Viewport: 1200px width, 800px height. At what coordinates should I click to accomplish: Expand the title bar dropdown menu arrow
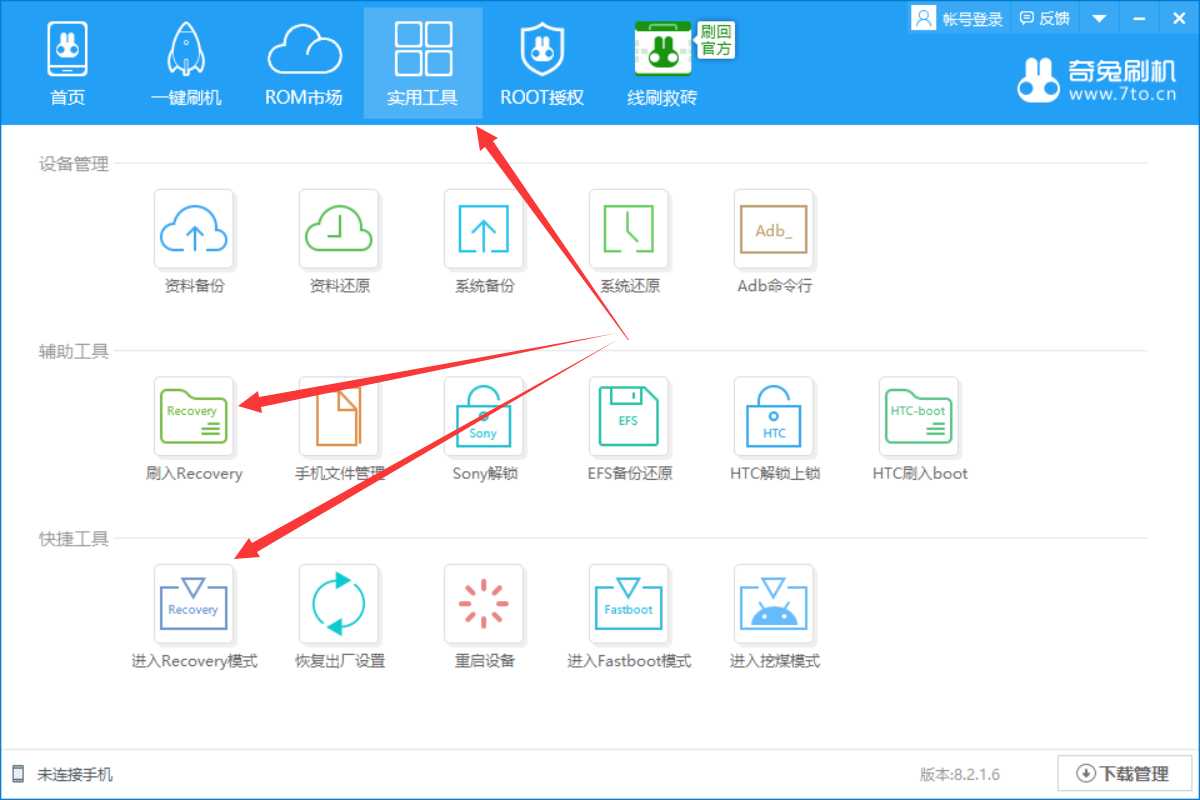point(1100,18)
